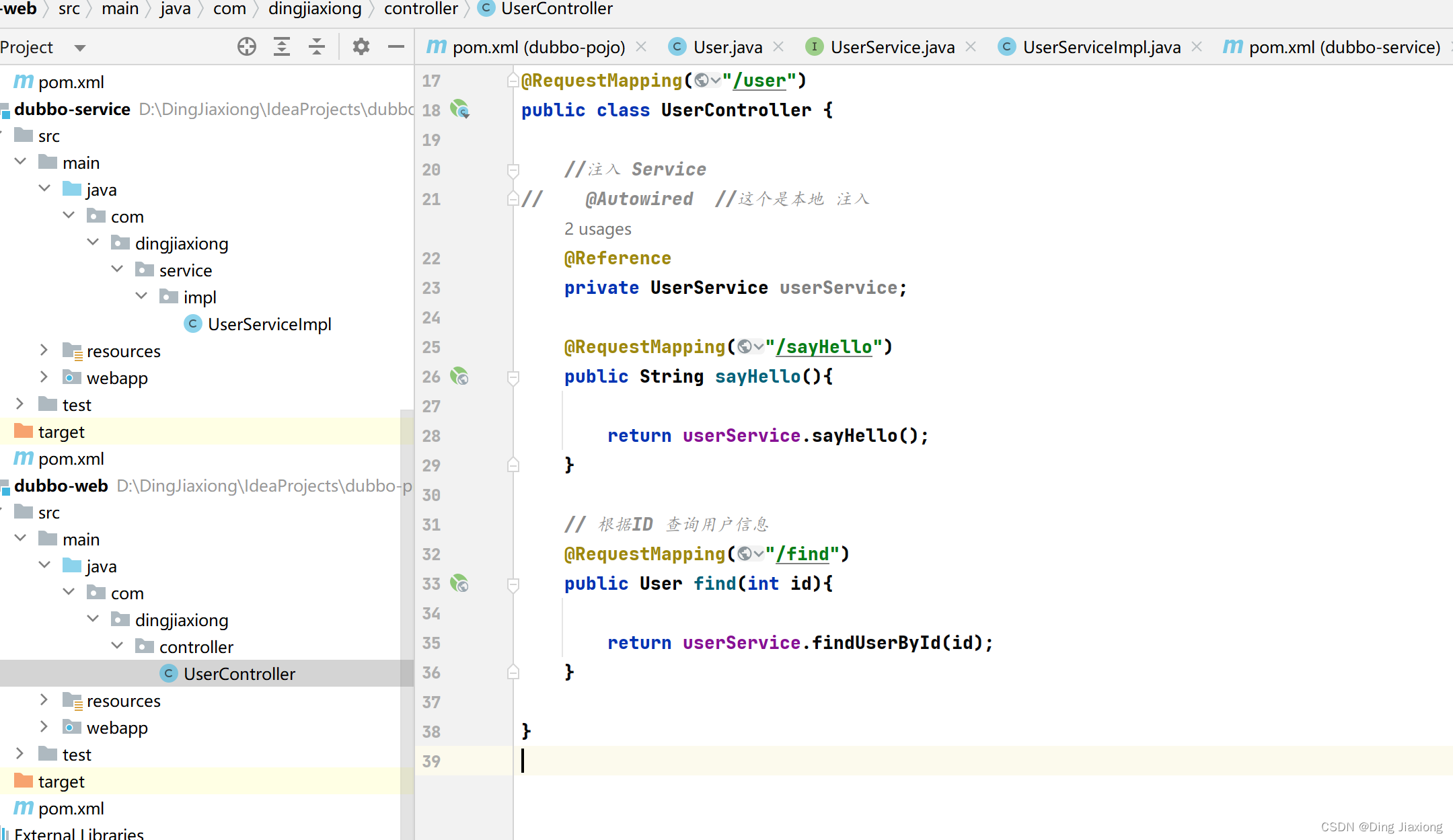1453x840 pixels.
Task: Collapse the java folder under dubbo-service
Action: (44, 189)
